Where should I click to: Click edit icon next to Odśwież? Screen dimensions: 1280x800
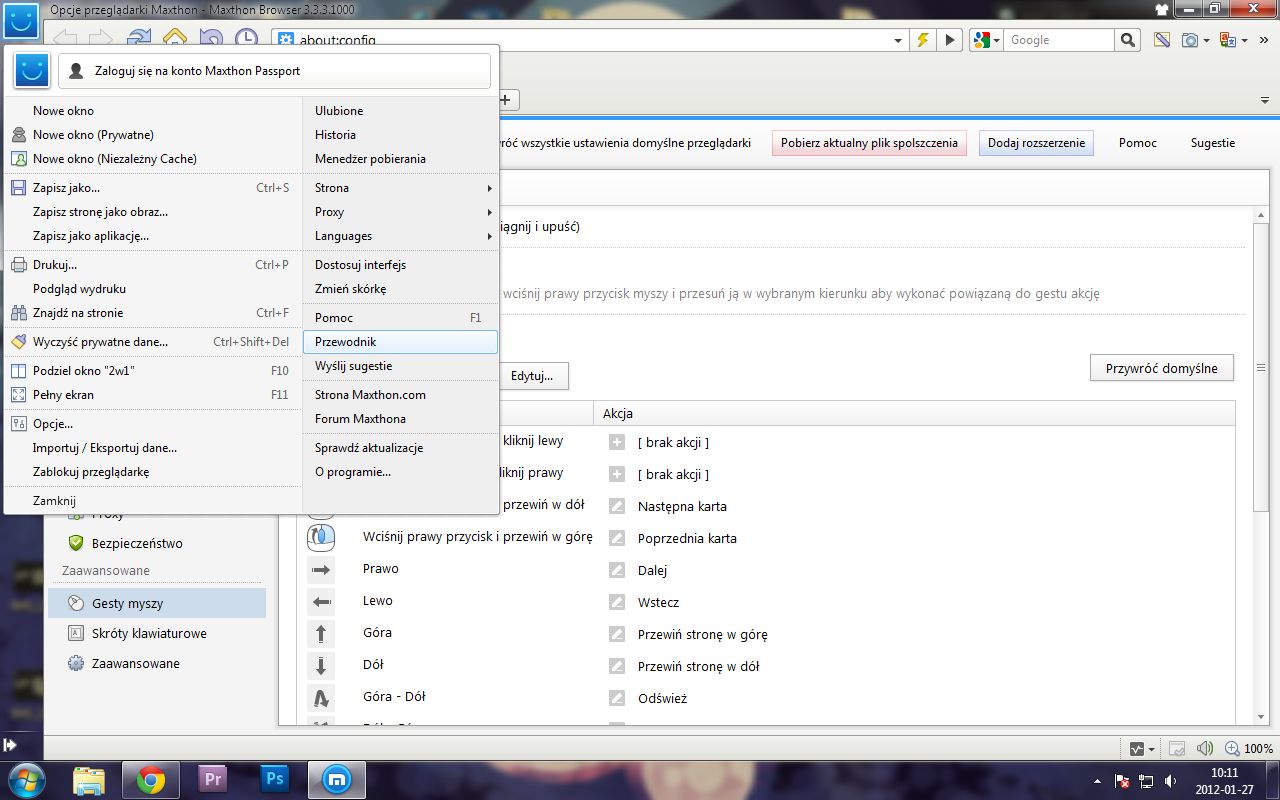point(617,698)
